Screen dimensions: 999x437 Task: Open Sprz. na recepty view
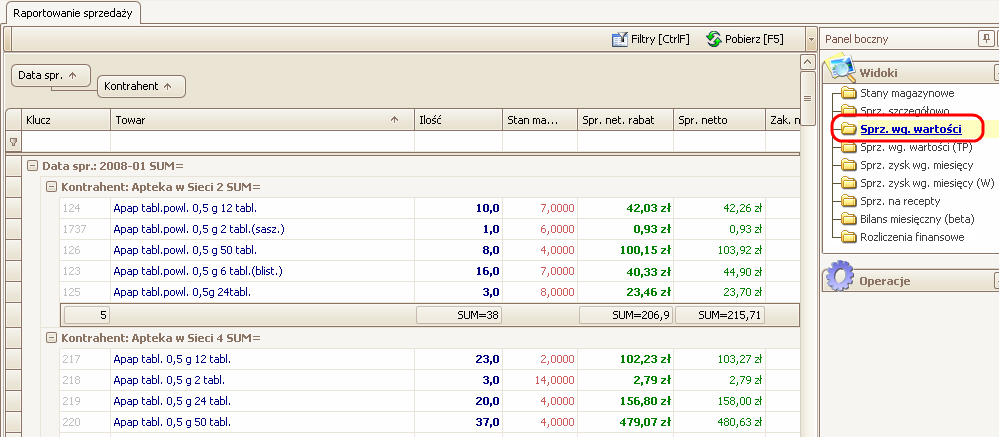point(901,201)
